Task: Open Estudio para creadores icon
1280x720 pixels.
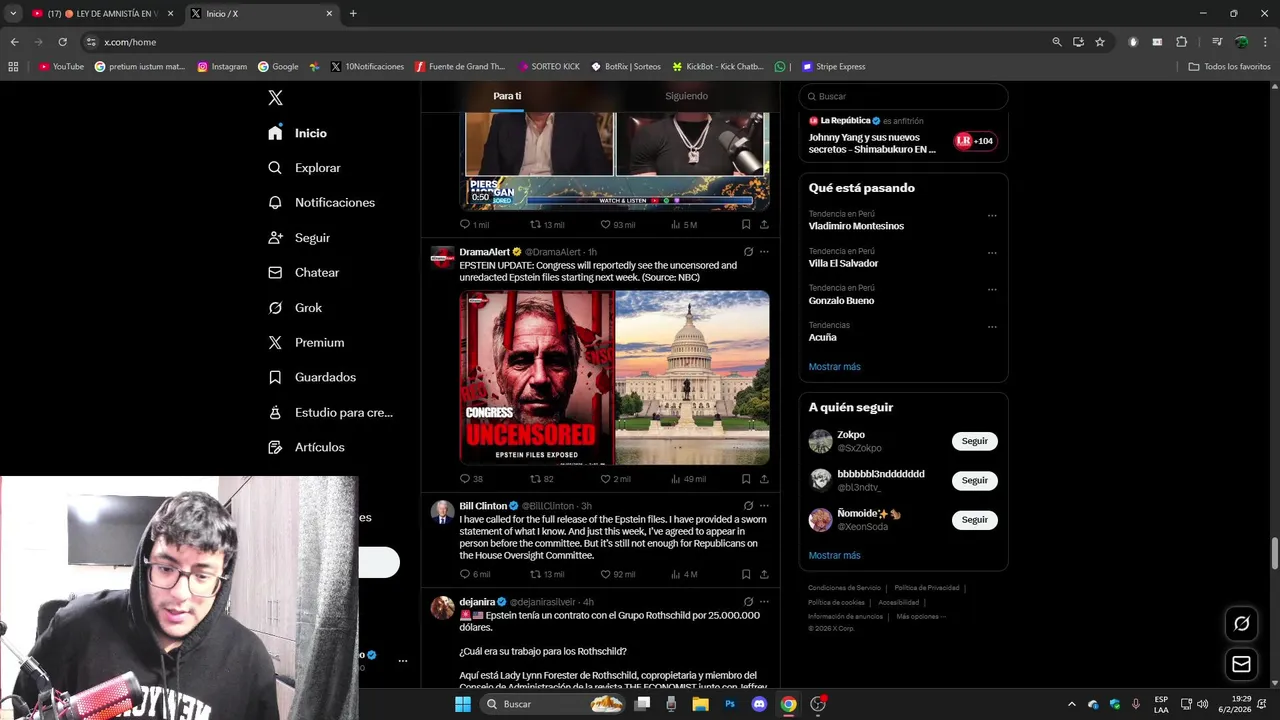Action: [275, 412]
